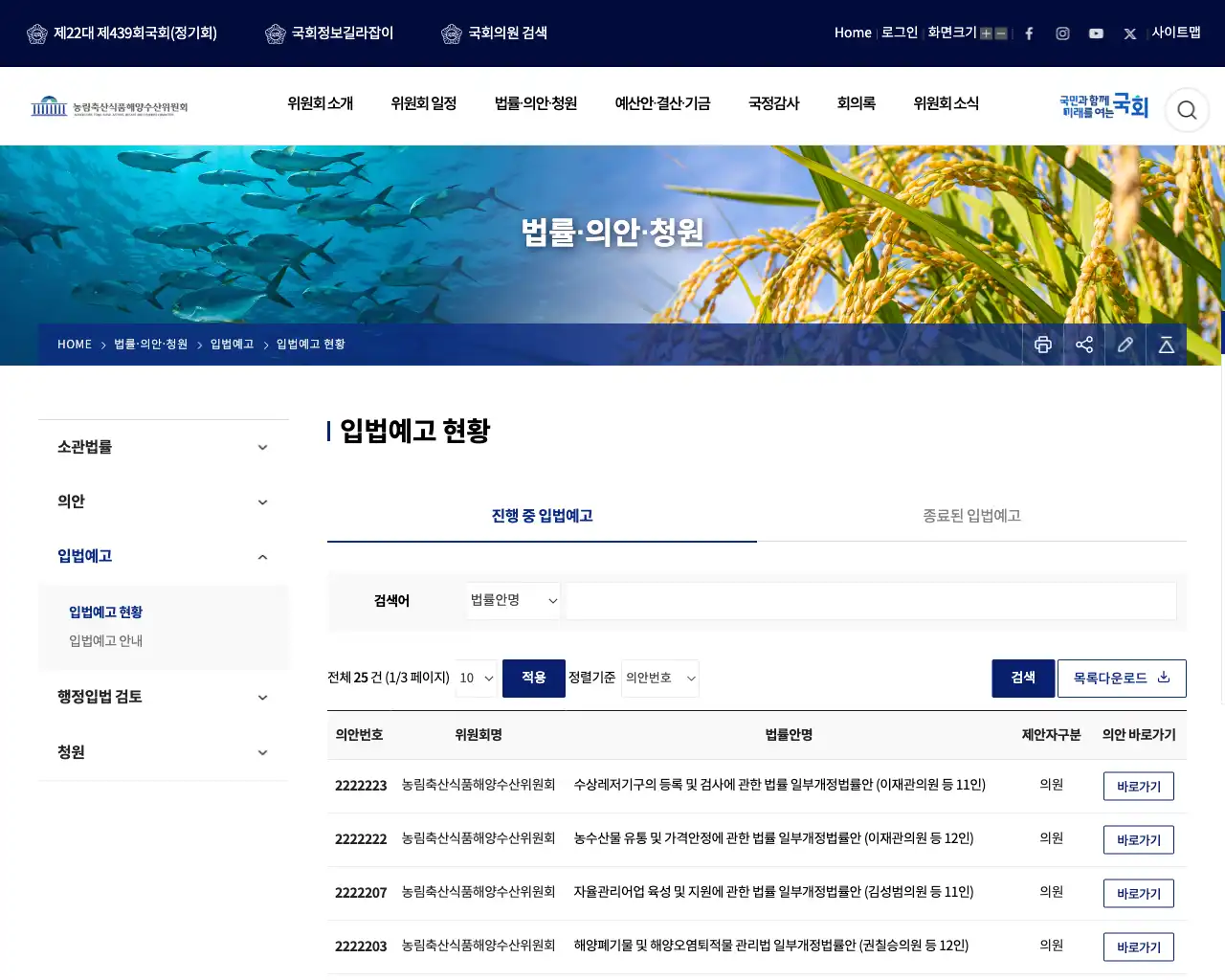The width and height of the screenshot is (1225, 980).
Task: Open the 위원회 소개 menu
Action: click(320, 103)
